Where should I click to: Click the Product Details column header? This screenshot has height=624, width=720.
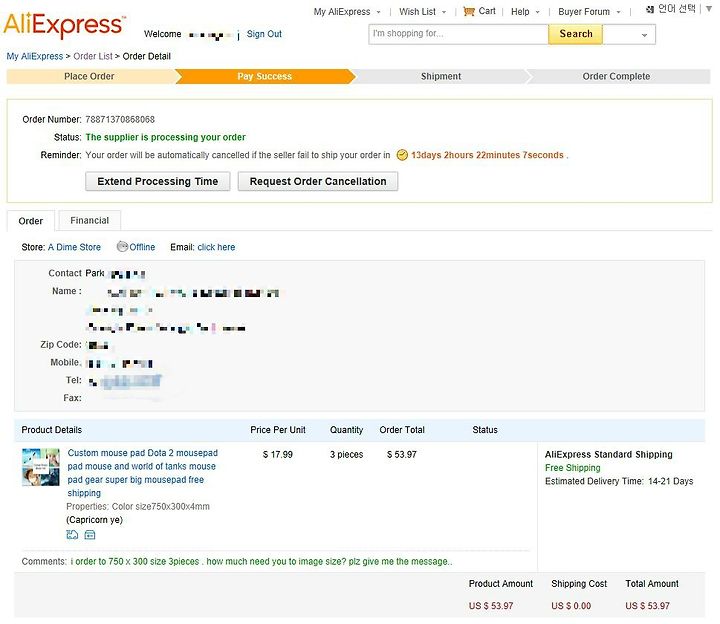pyautogui.click(x=51, y=430)
